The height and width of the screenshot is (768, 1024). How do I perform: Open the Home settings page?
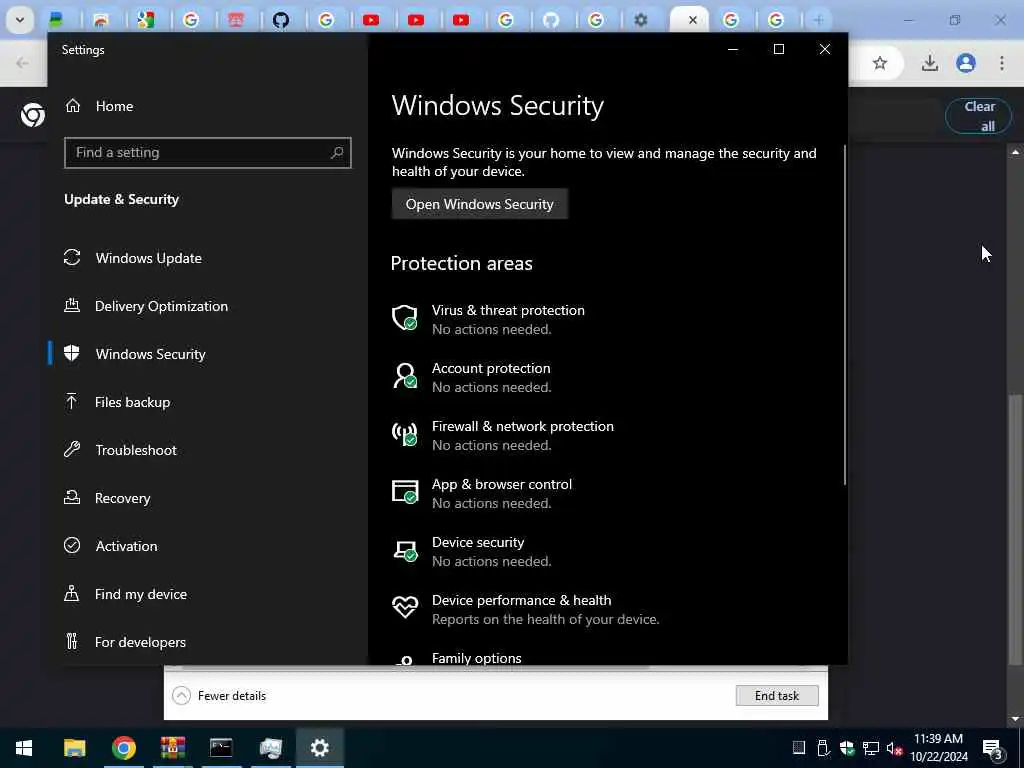pos(99,106)
